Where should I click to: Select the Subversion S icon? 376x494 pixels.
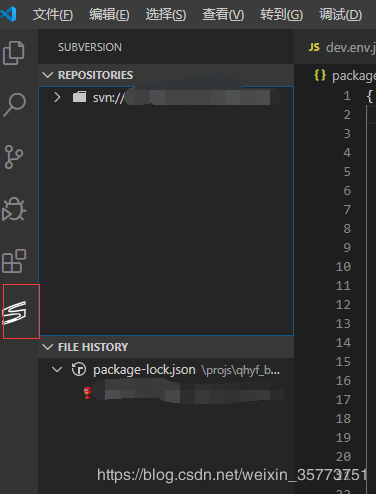14,312
